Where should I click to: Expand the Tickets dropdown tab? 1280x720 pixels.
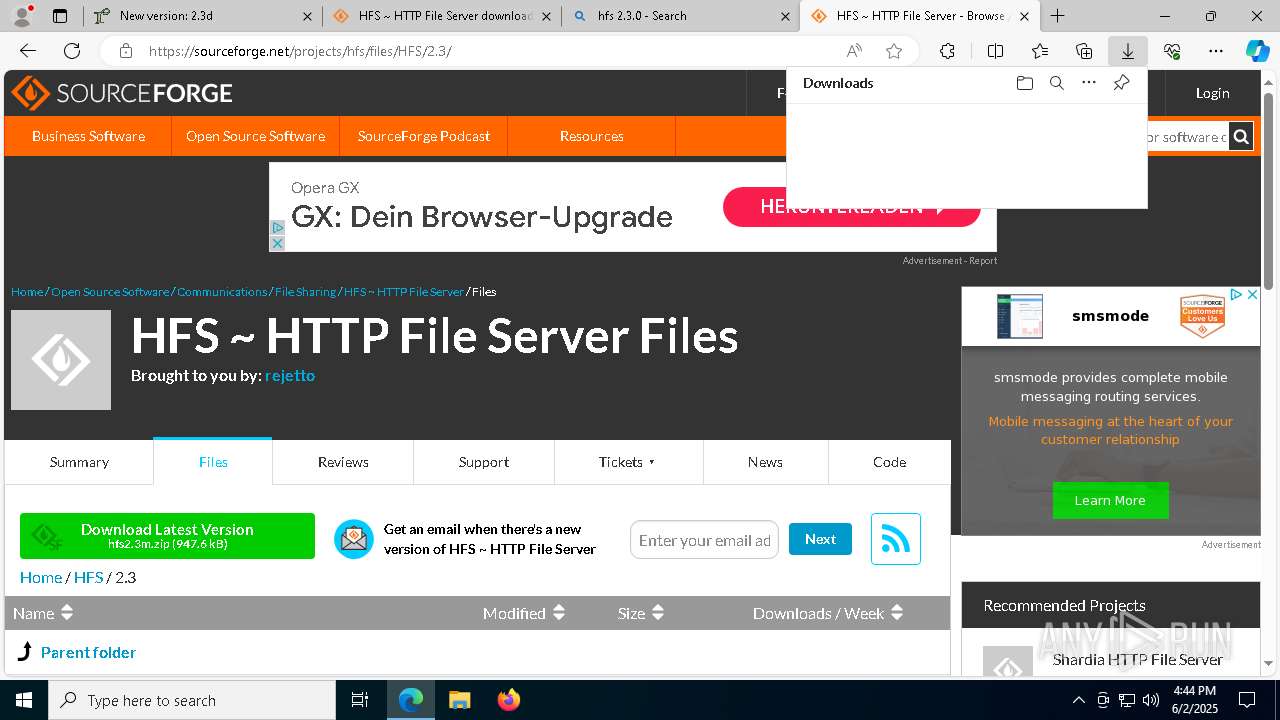(628, 462)
